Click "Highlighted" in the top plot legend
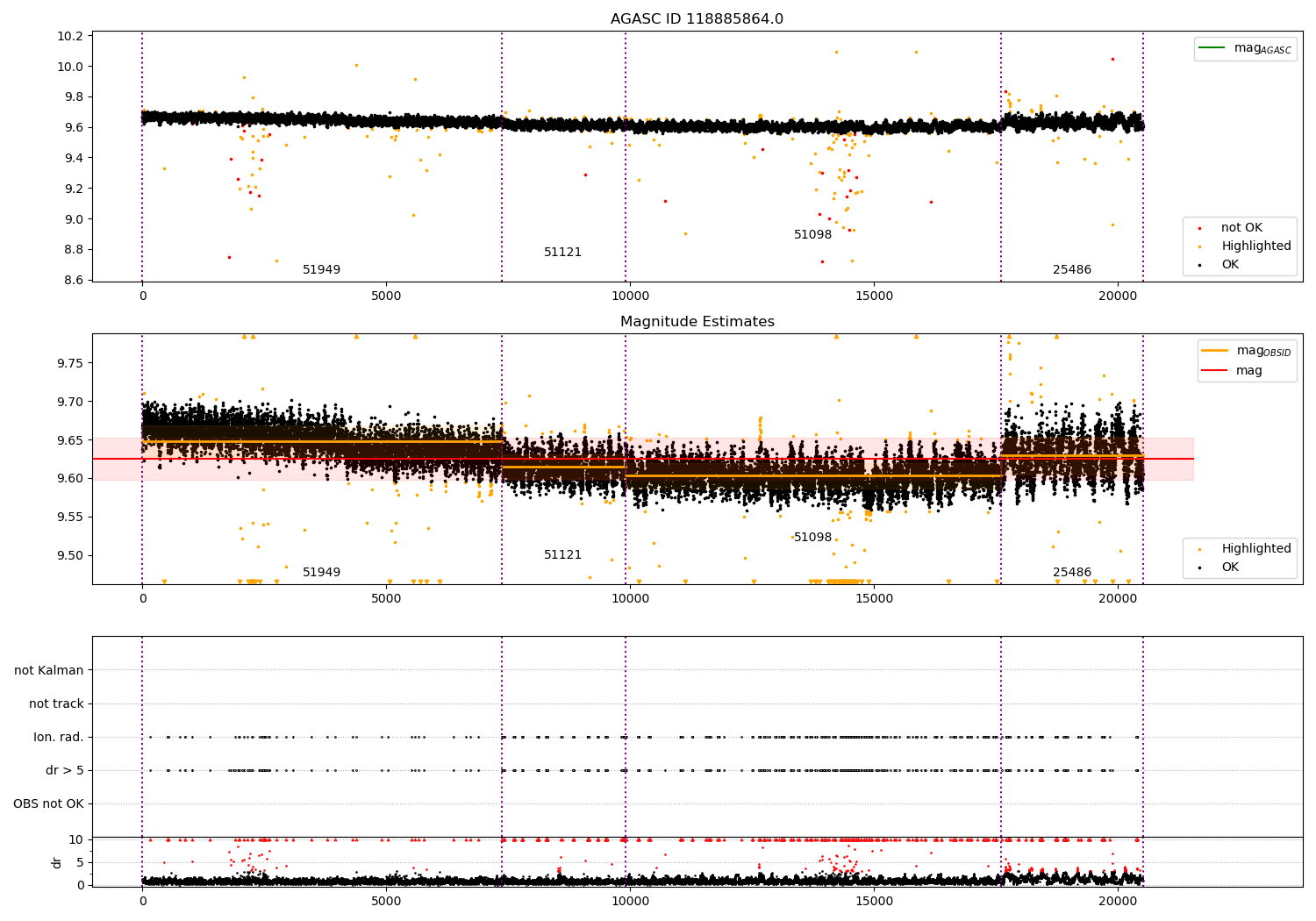 click(1256, 246)
